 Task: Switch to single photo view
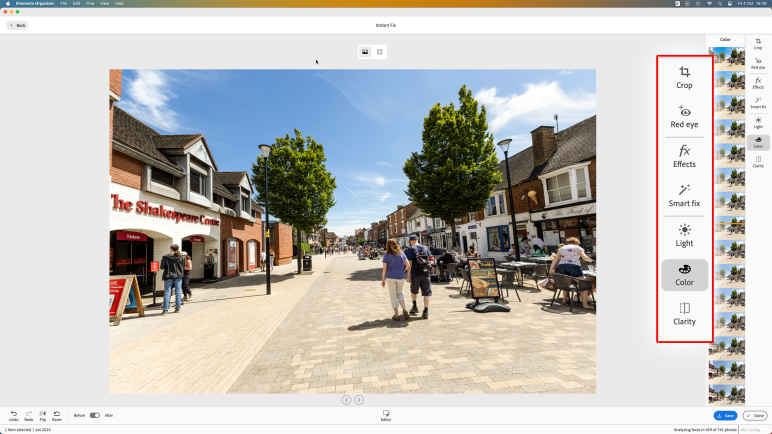[x=365, y=51]
